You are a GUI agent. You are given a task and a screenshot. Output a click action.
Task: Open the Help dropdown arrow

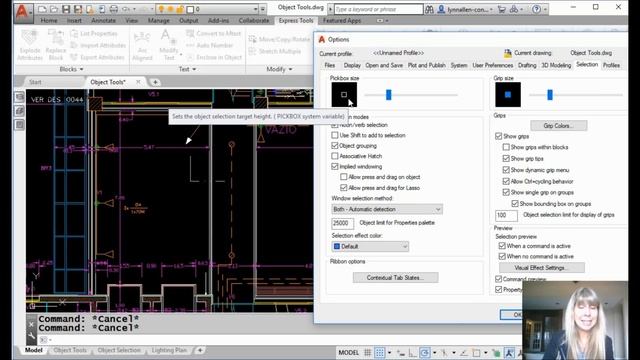[545, 9]
